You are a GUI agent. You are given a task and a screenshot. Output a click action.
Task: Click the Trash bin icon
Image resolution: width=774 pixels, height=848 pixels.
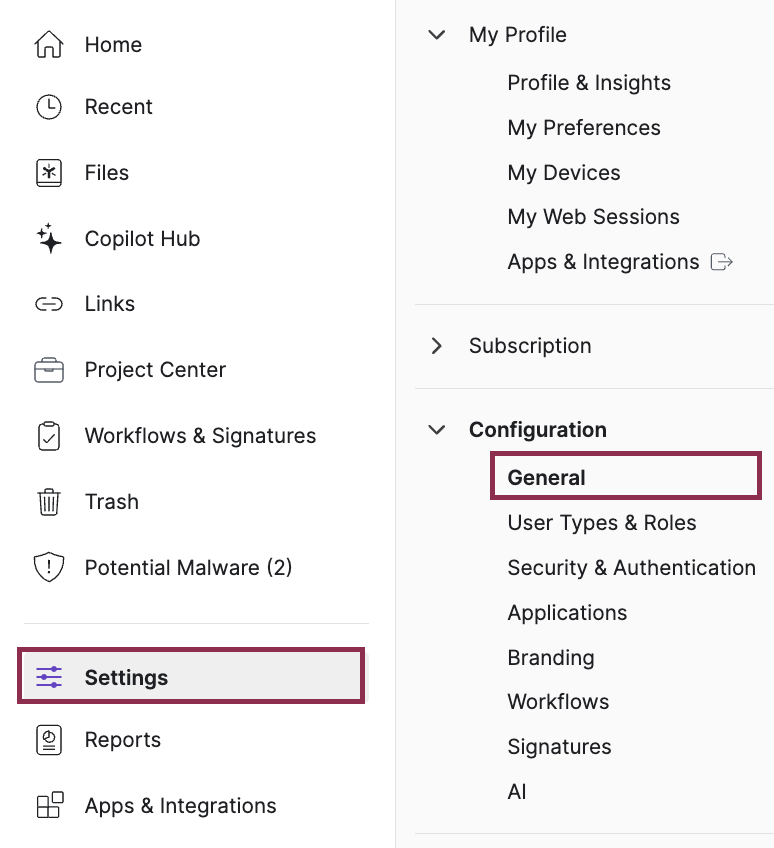coord(48,501)
